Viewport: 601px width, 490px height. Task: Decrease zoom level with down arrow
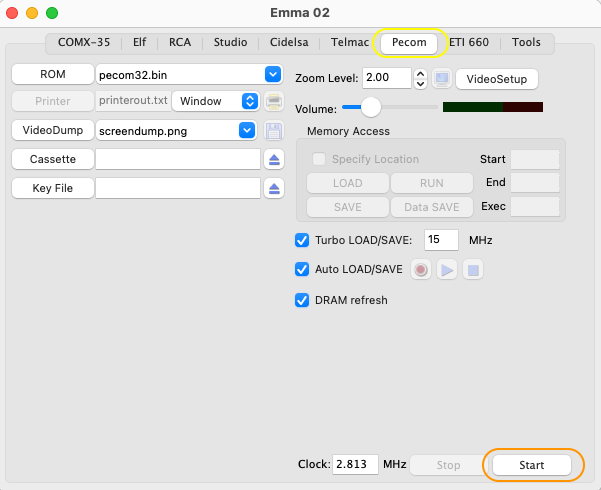(x=420, y=84)
